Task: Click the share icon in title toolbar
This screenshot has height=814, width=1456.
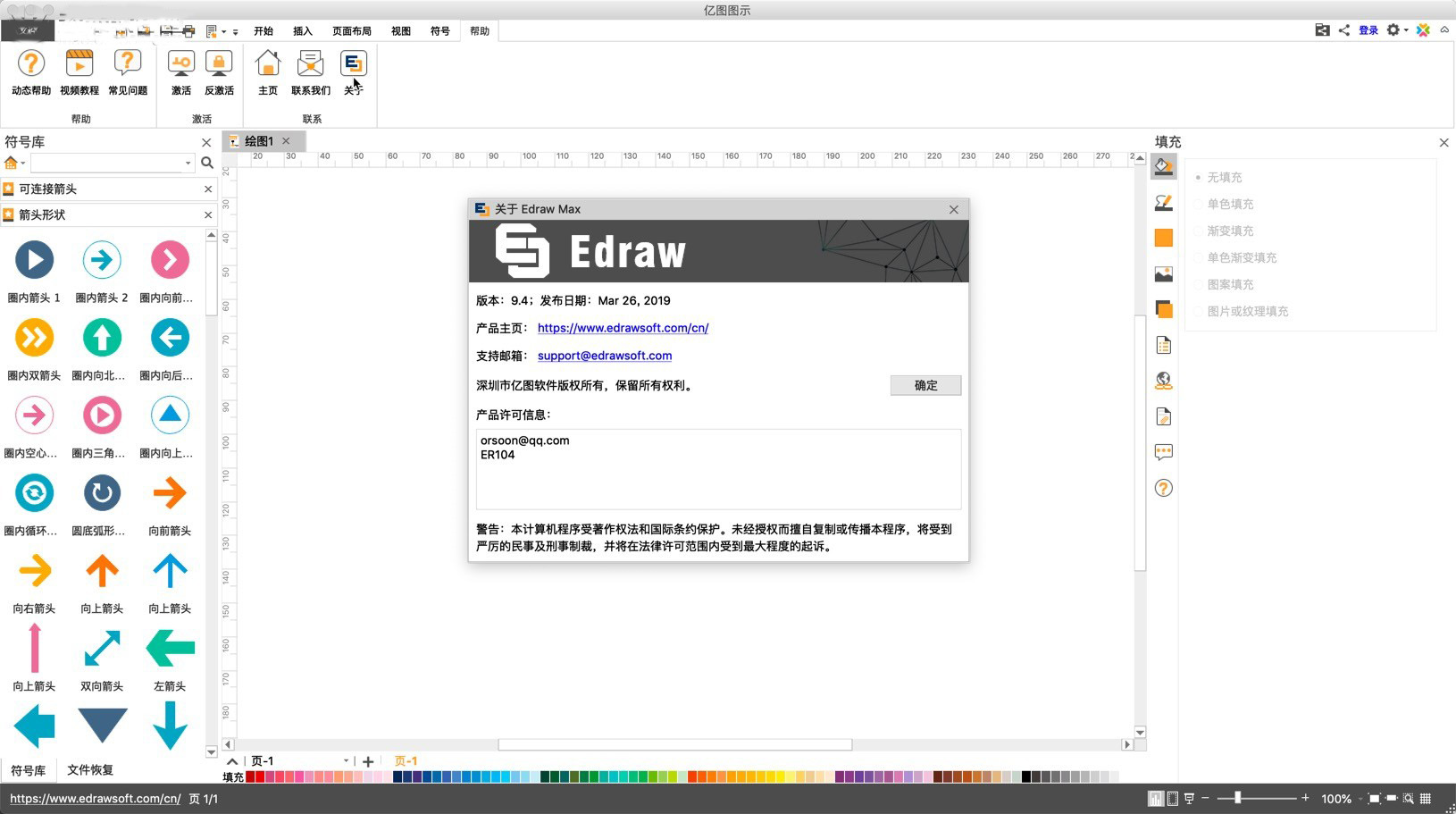Action: click(x=1343, y=30)
